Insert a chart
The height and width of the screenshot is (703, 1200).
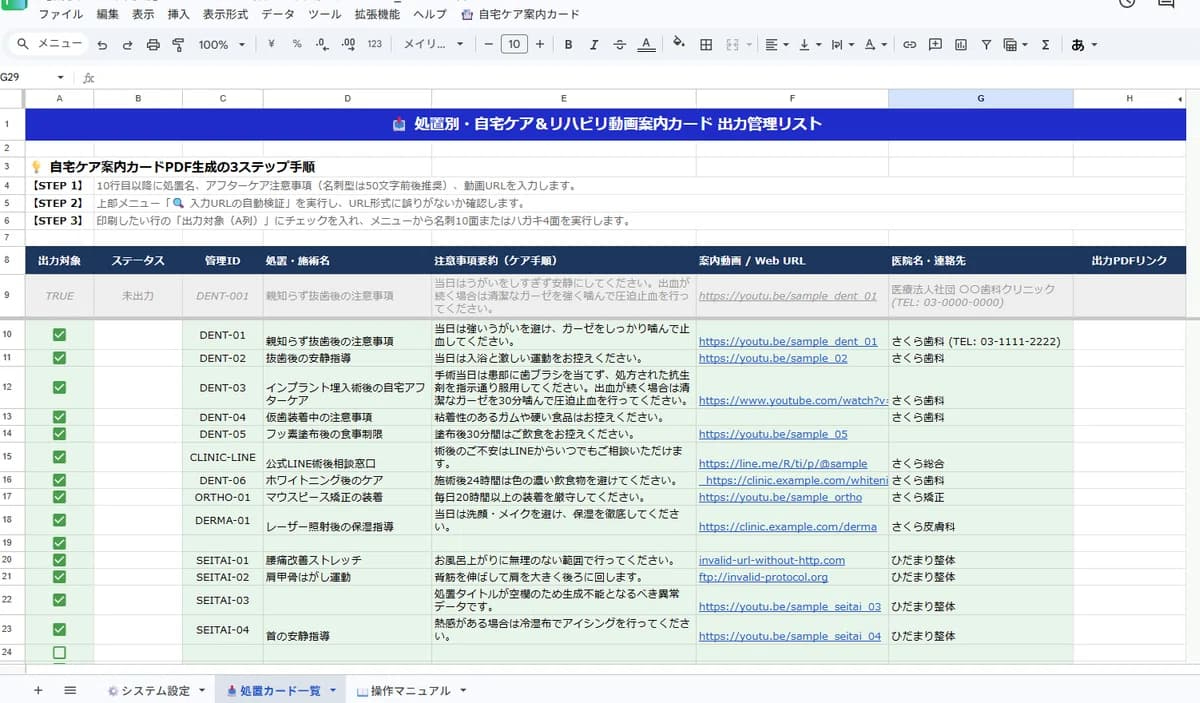961,44
